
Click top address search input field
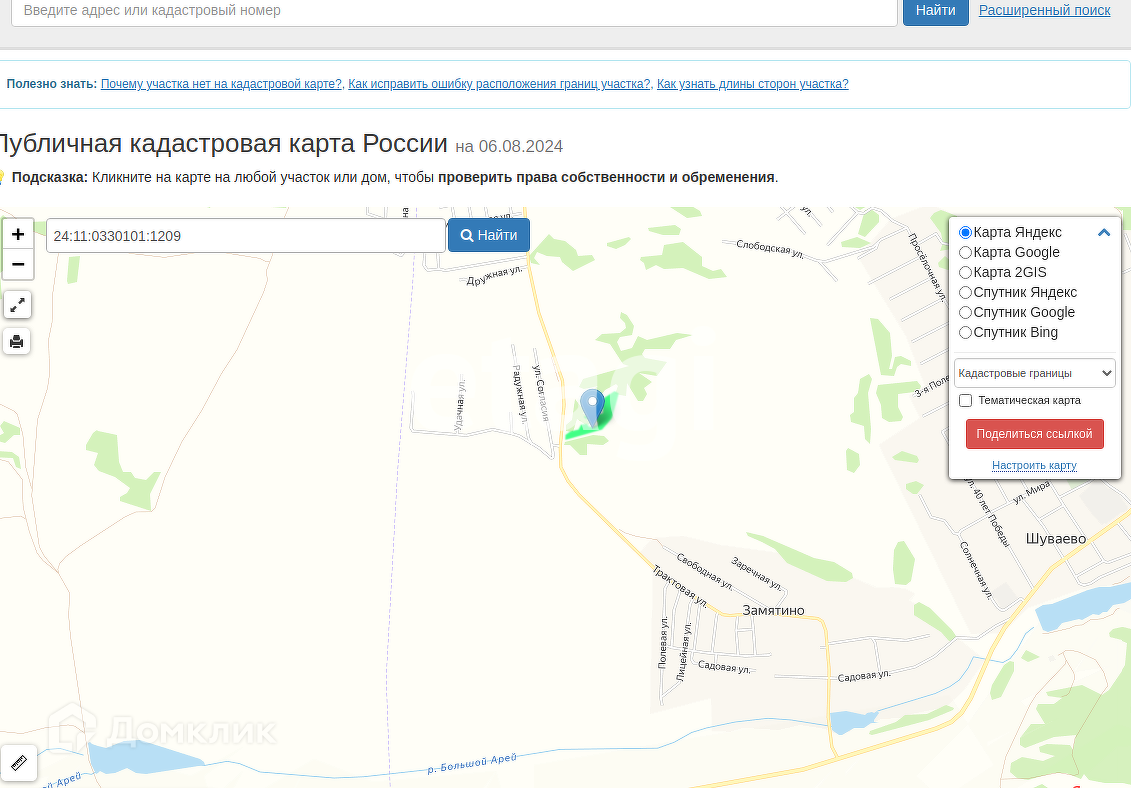(454, 11)
